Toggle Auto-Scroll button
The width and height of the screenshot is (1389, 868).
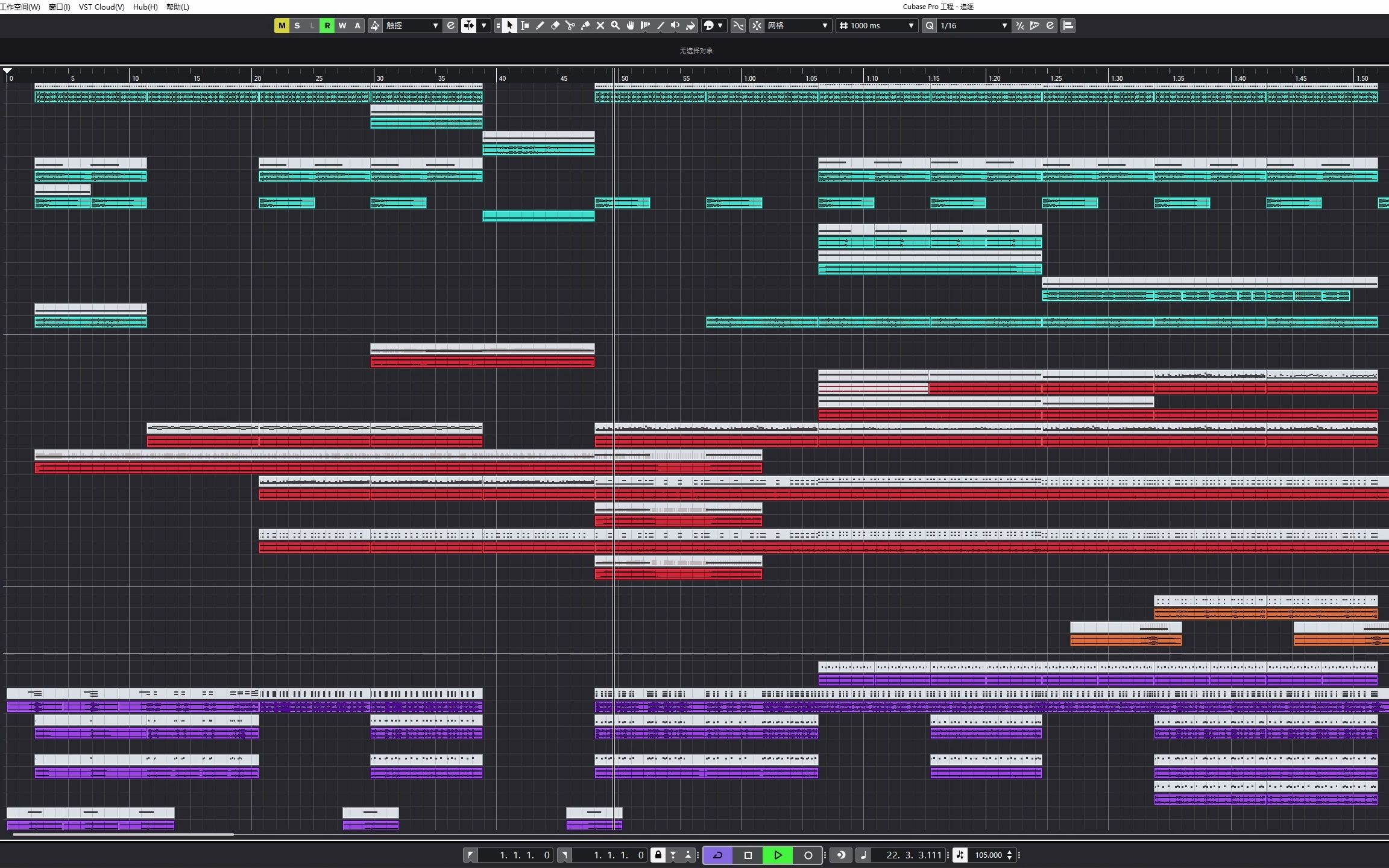pos(468,25)
